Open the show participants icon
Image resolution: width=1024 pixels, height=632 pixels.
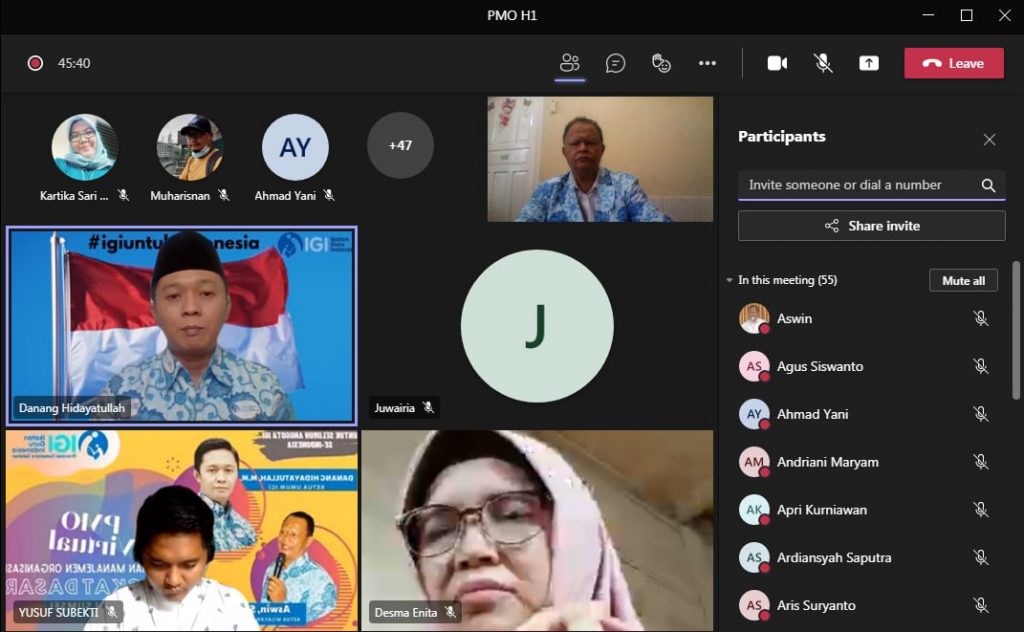(570, 63)
